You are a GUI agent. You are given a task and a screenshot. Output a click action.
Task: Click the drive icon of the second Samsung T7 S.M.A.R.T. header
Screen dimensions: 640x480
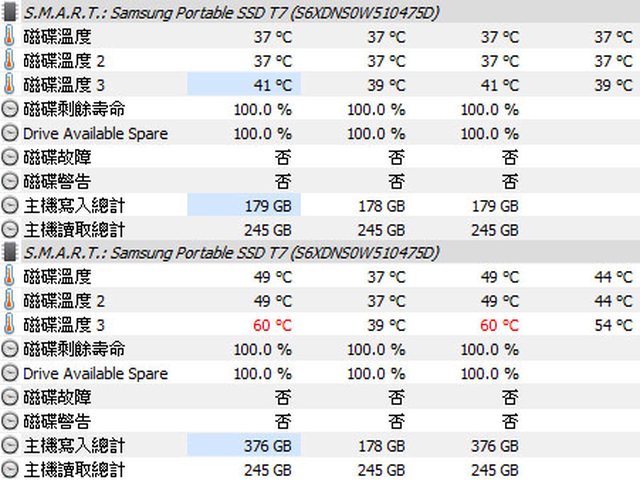point(10,253)
